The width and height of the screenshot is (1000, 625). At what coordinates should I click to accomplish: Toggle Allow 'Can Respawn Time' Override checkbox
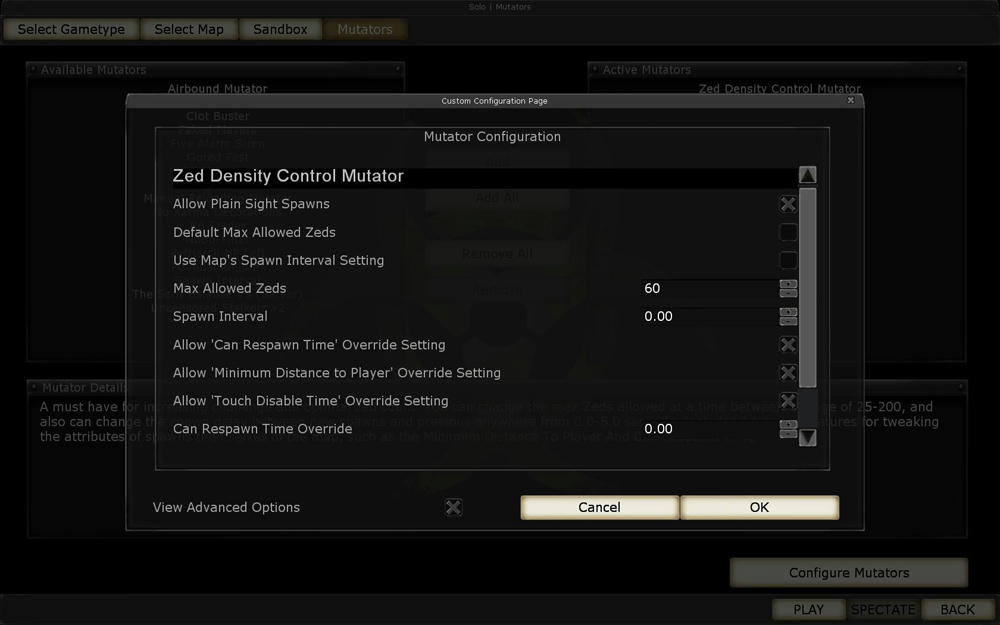pyautogui.click(x=788, y=344)
